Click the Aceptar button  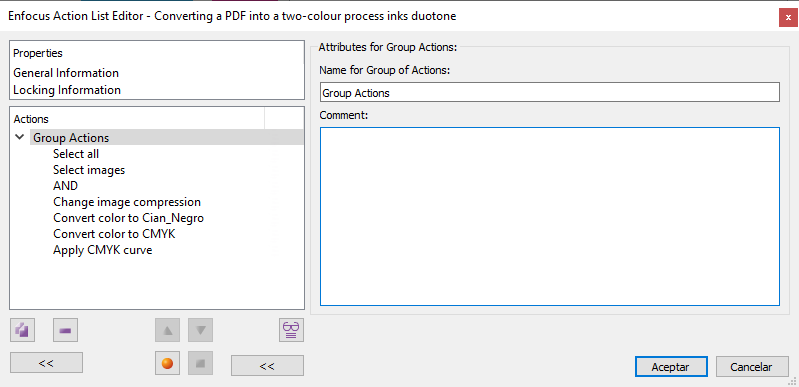(x=671, y=367)
